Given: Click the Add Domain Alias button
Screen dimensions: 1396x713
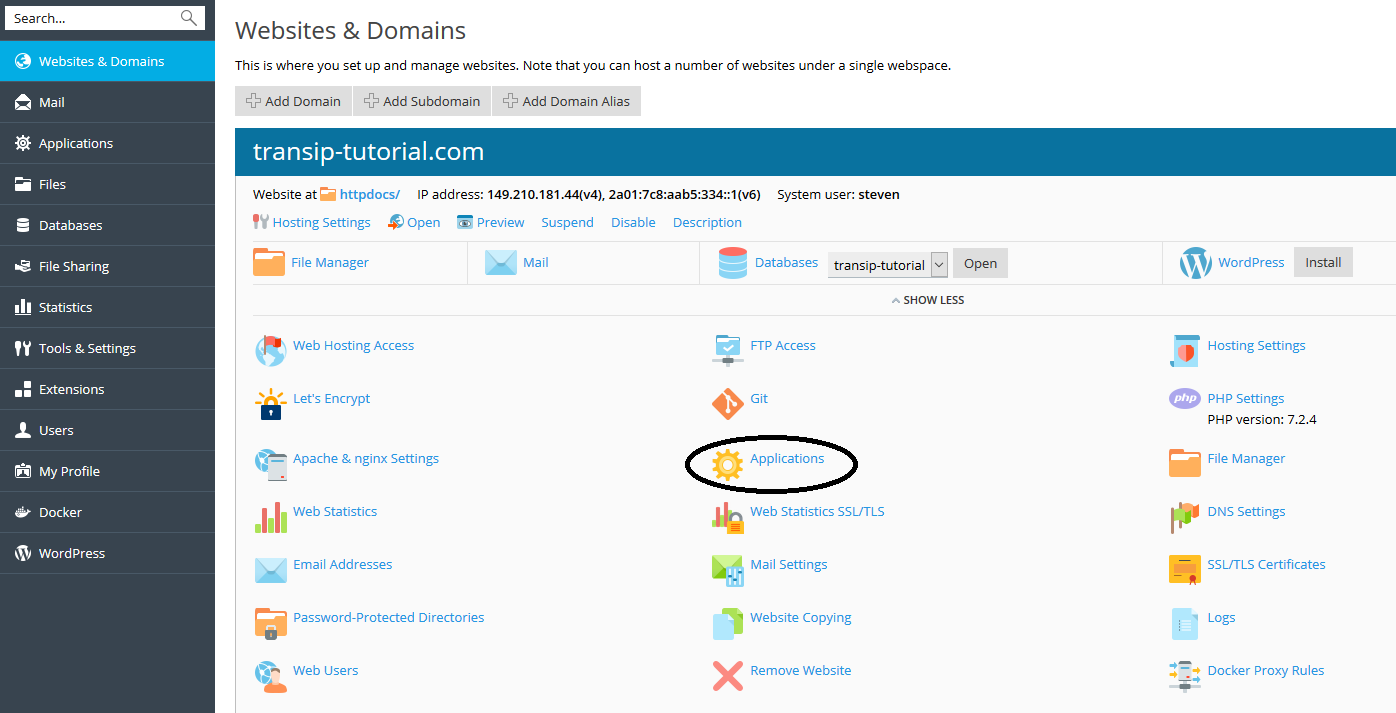Looking at the screenshot, I should (566, 101).
